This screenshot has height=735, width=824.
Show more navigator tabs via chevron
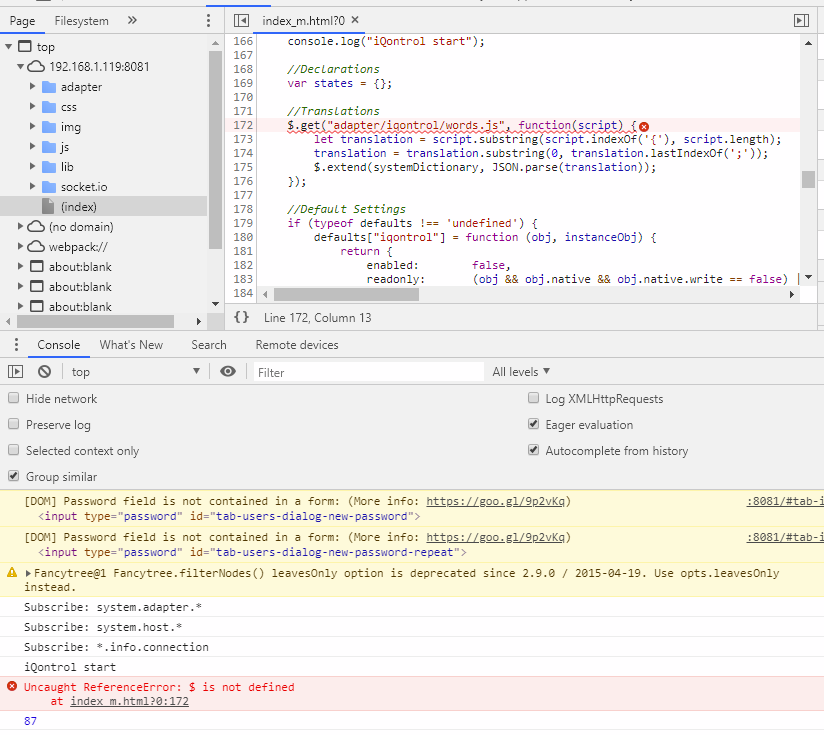pyautogui.click(x=133, y=20)
